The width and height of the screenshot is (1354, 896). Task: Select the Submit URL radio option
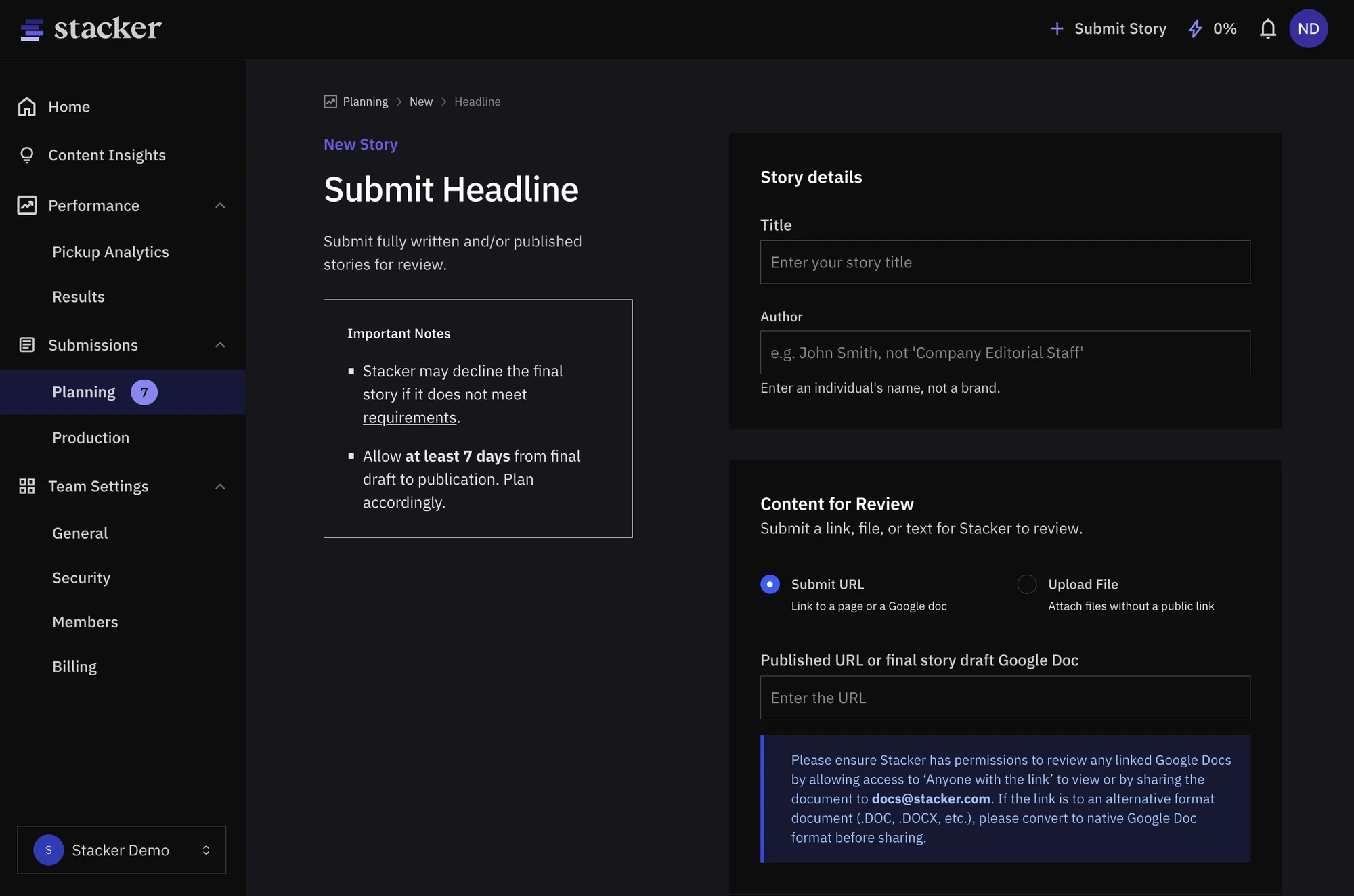coord(770,584)
